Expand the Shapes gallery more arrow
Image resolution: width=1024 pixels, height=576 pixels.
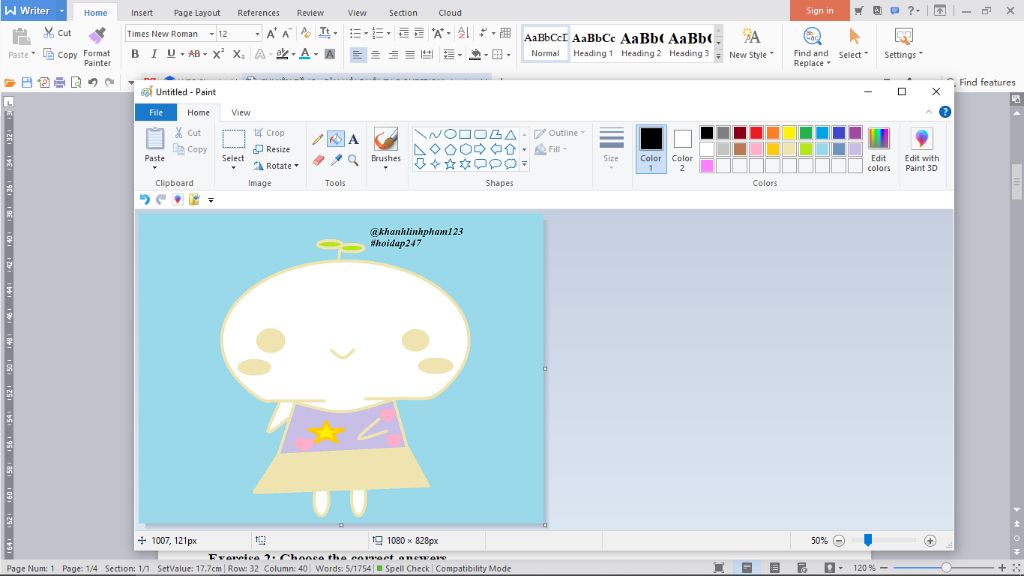(524, 165)
